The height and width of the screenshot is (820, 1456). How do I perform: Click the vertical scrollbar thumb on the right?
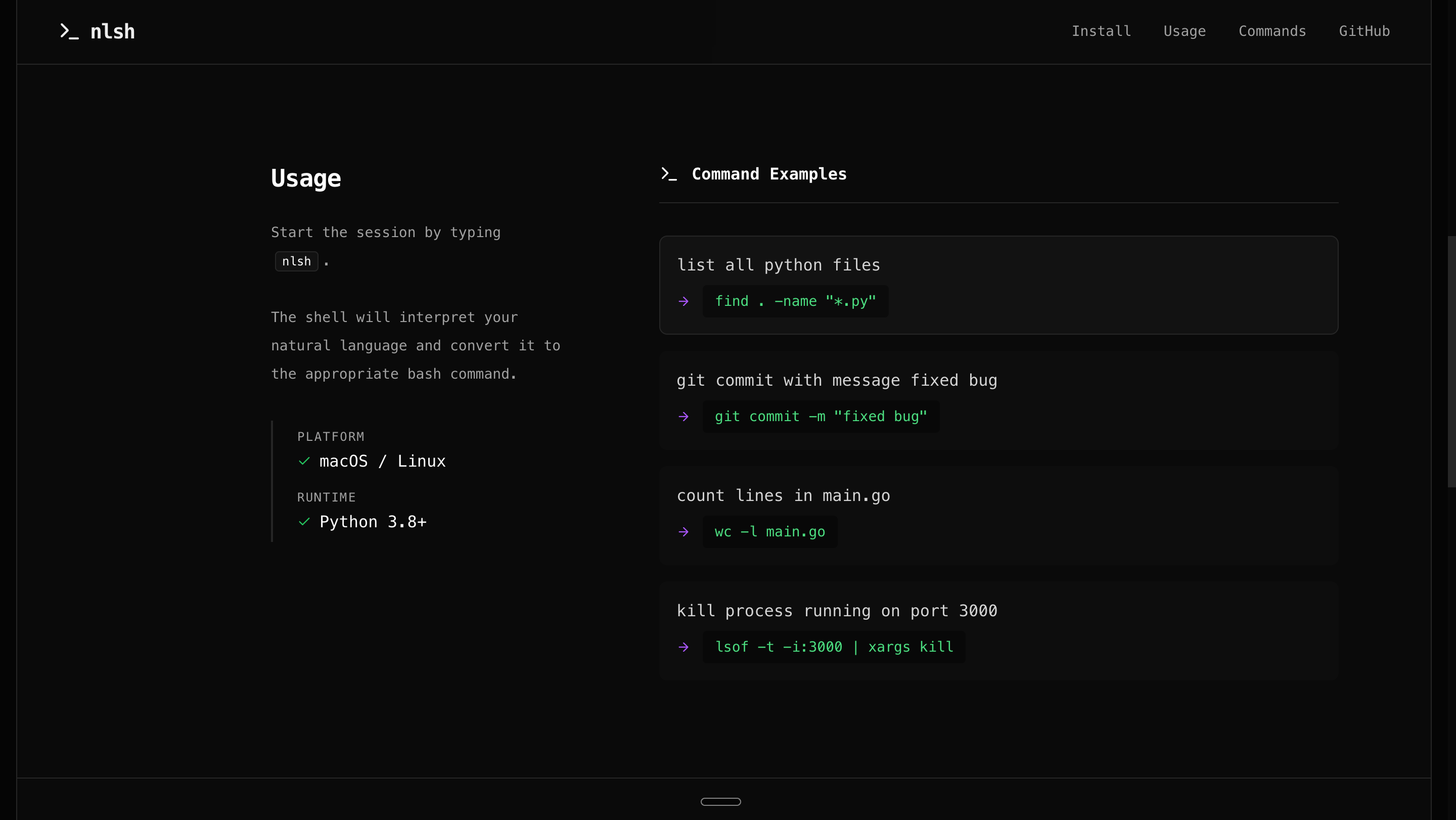point(1451,361)
